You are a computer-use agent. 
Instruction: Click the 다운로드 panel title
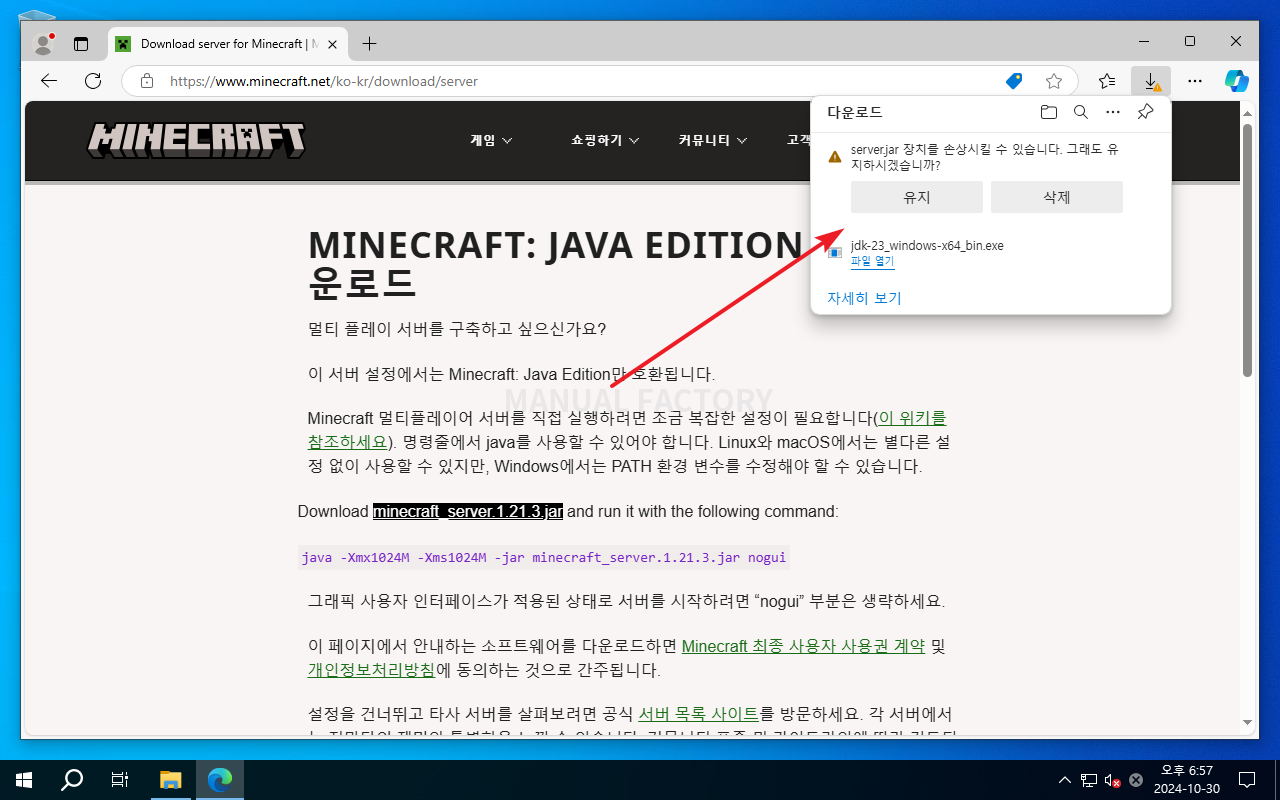tap(855, 112)
